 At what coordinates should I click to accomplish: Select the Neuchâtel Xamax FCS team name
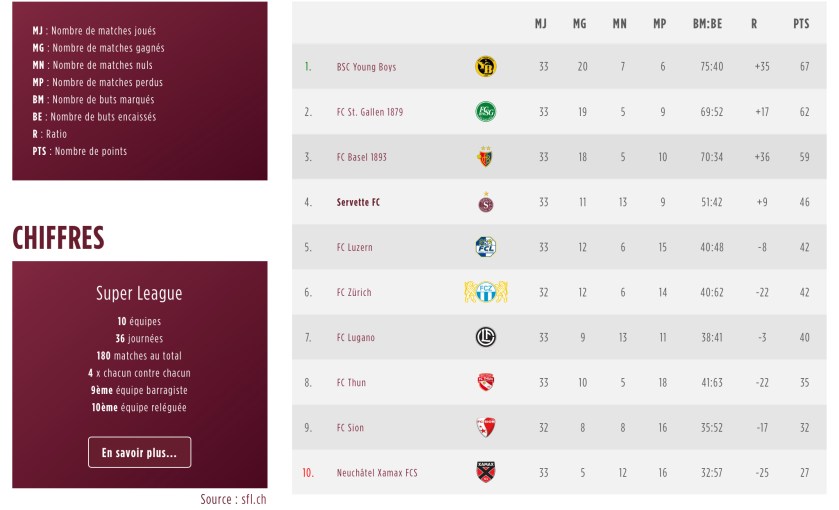[377, 472]
